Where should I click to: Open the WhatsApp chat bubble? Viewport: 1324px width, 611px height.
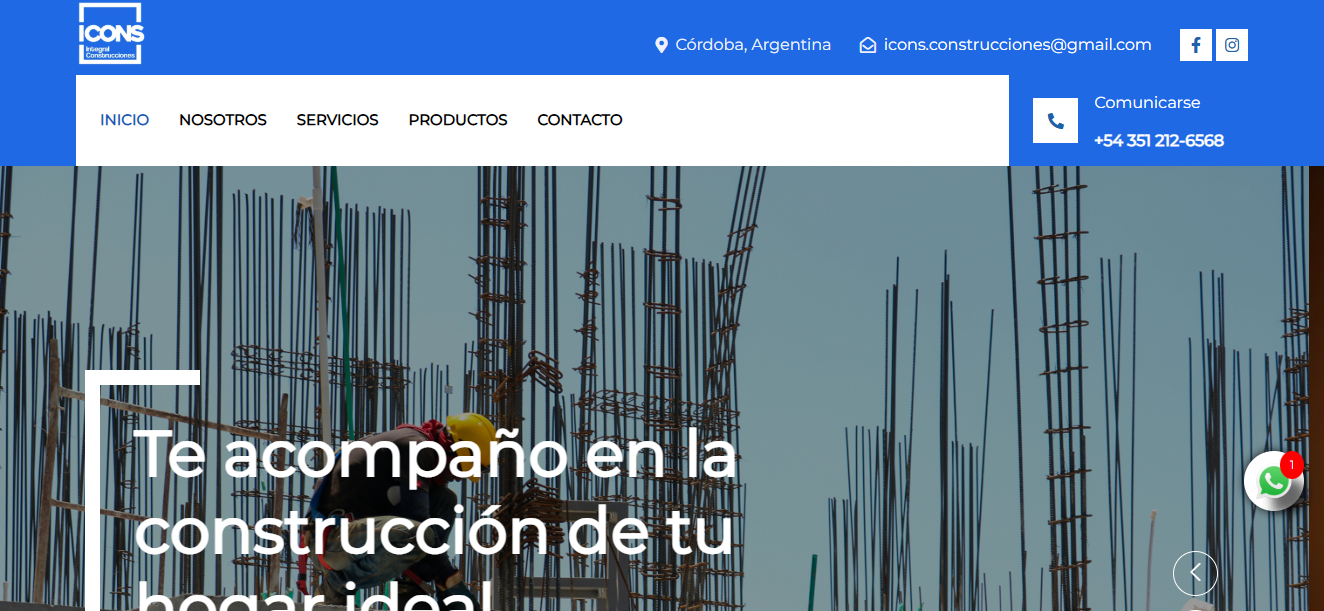coord(1273,482)
